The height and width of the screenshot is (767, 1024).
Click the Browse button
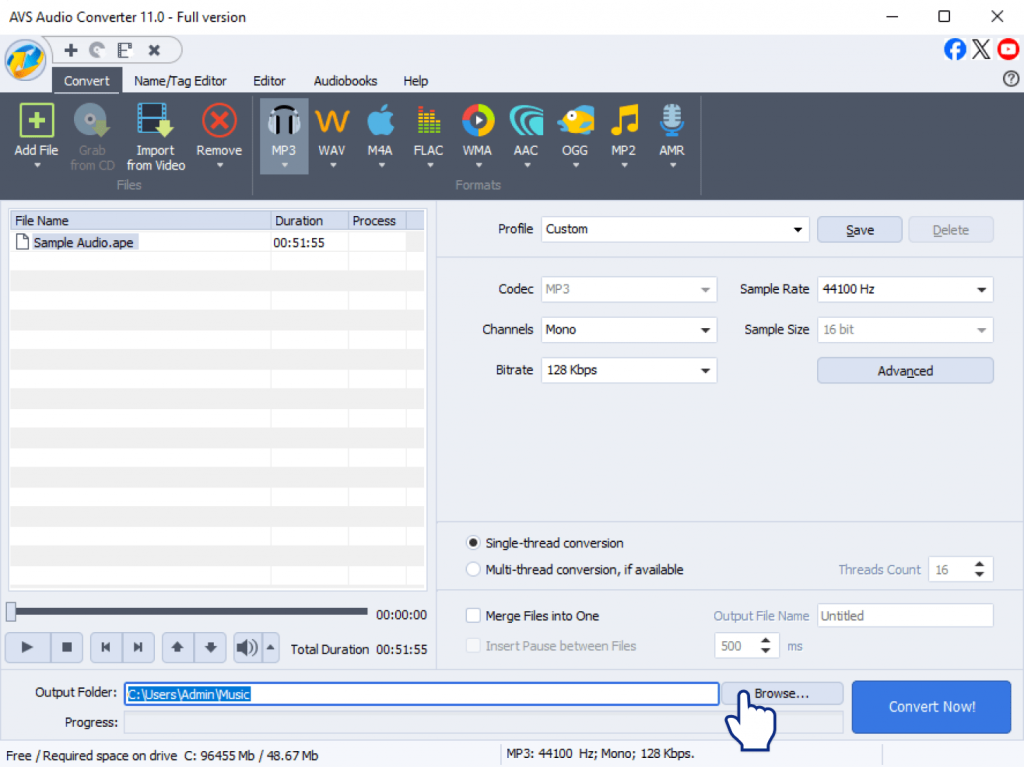click(782, 694)
